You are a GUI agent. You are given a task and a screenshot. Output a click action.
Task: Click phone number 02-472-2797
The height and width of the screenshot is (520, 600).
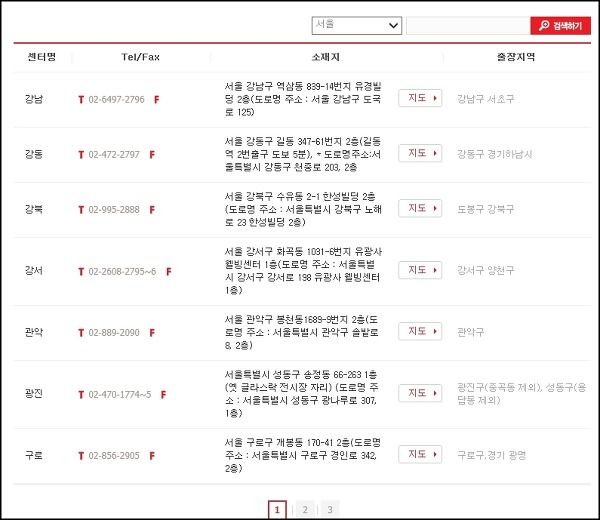114,155
